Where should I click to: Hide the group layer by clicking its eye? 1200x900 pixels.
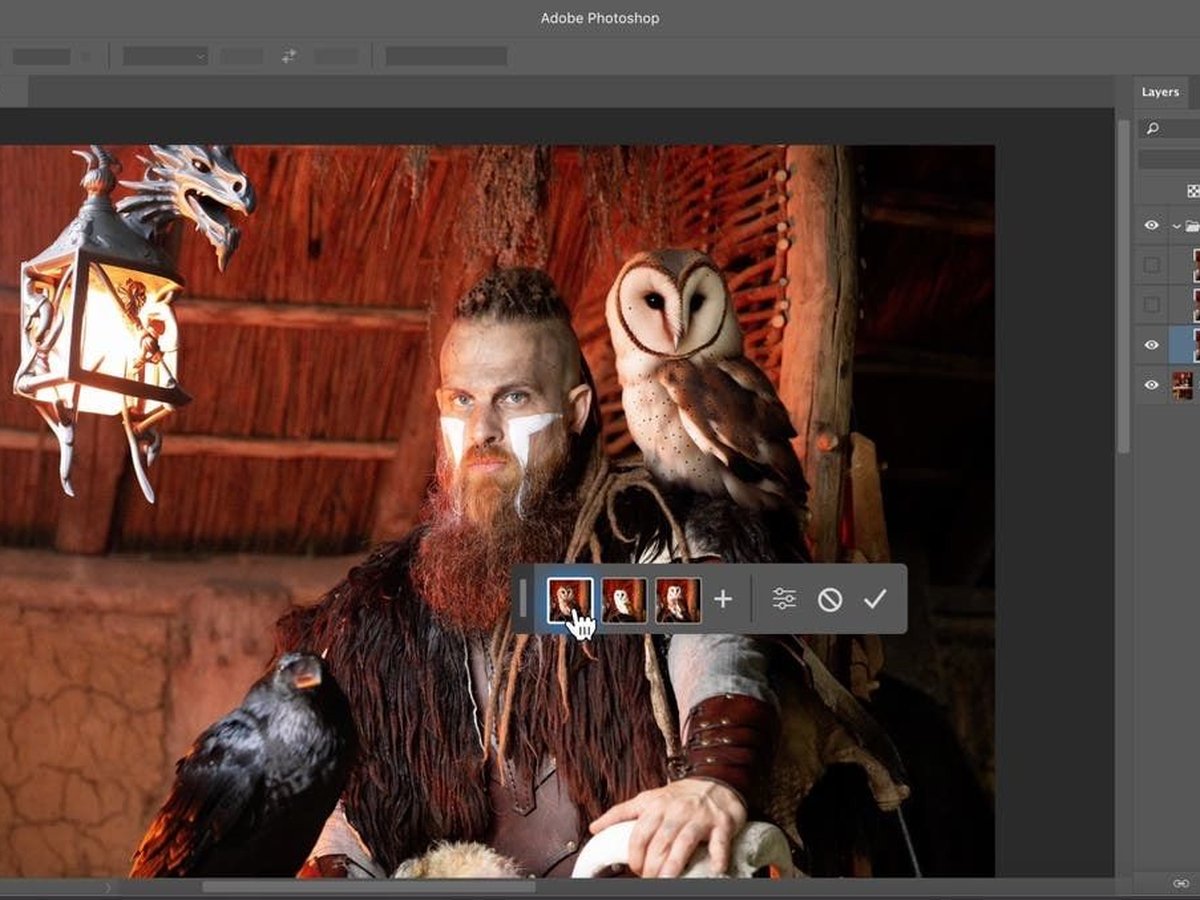click(x=1153, y=225)
